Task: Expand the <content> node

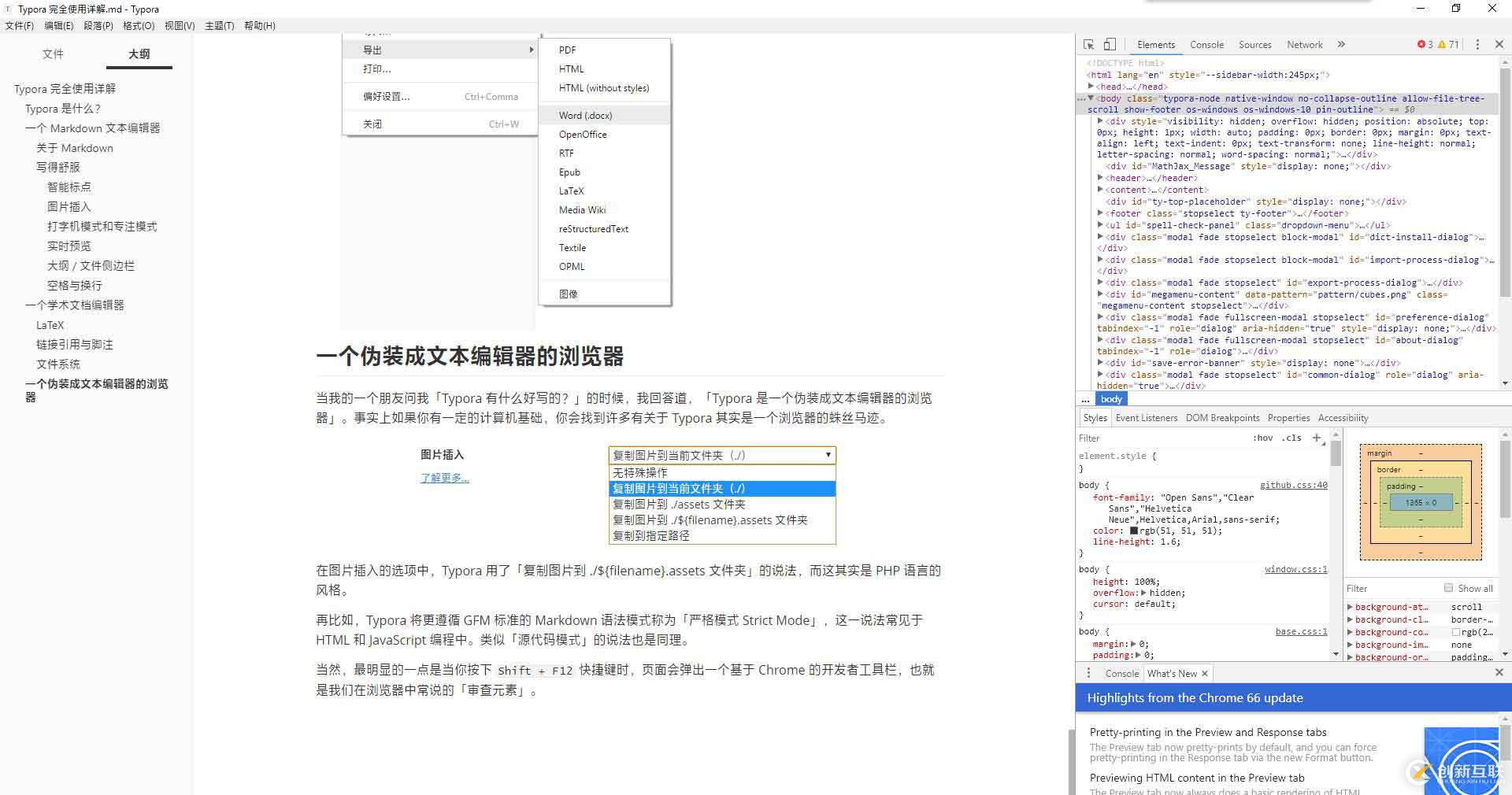Action: pos(1101,190)
